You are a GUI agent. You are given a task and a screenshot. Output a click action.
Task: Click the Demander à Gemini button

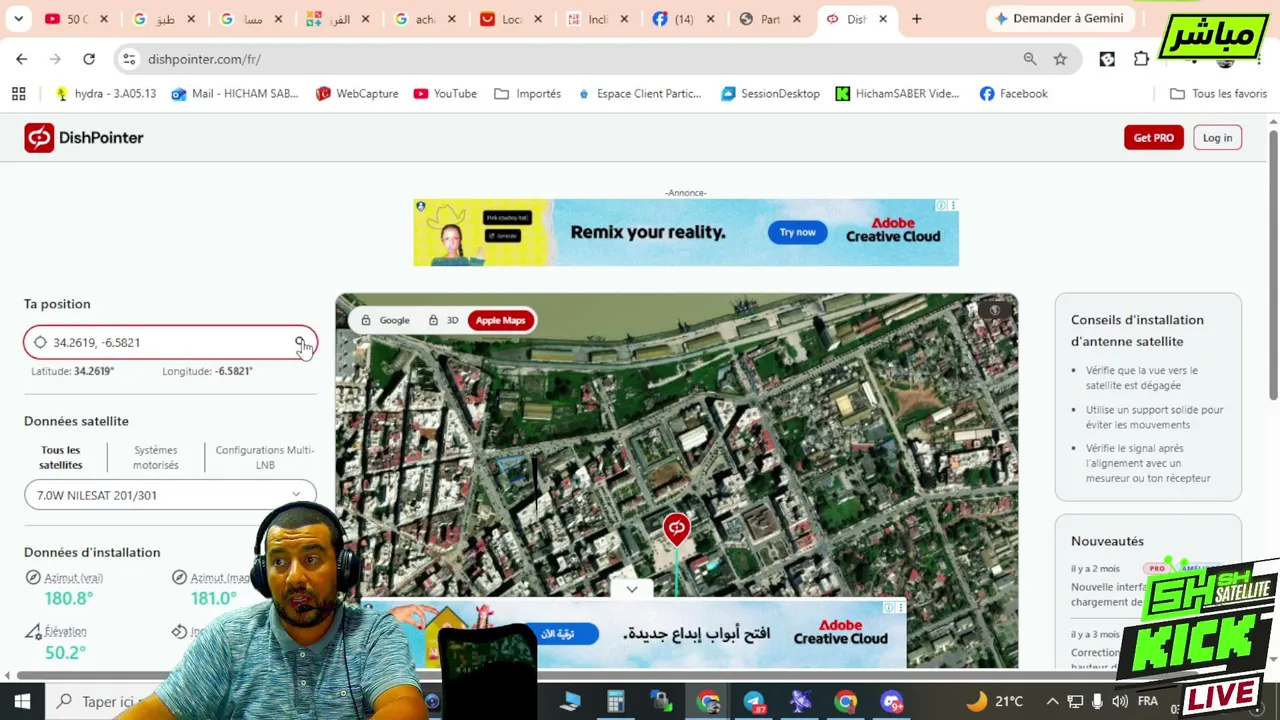coord(1058,19)
